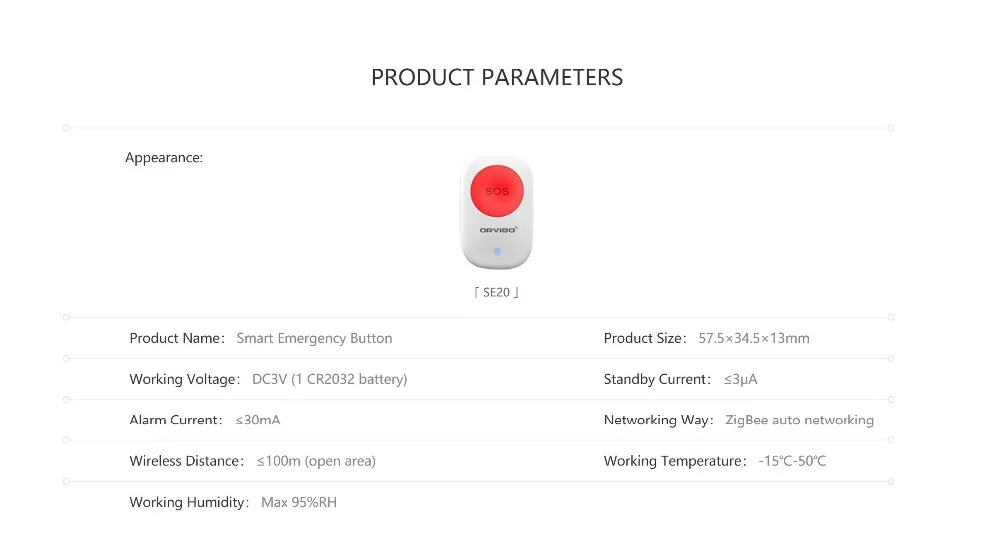Select the Working Voltage label

point(185,380)
